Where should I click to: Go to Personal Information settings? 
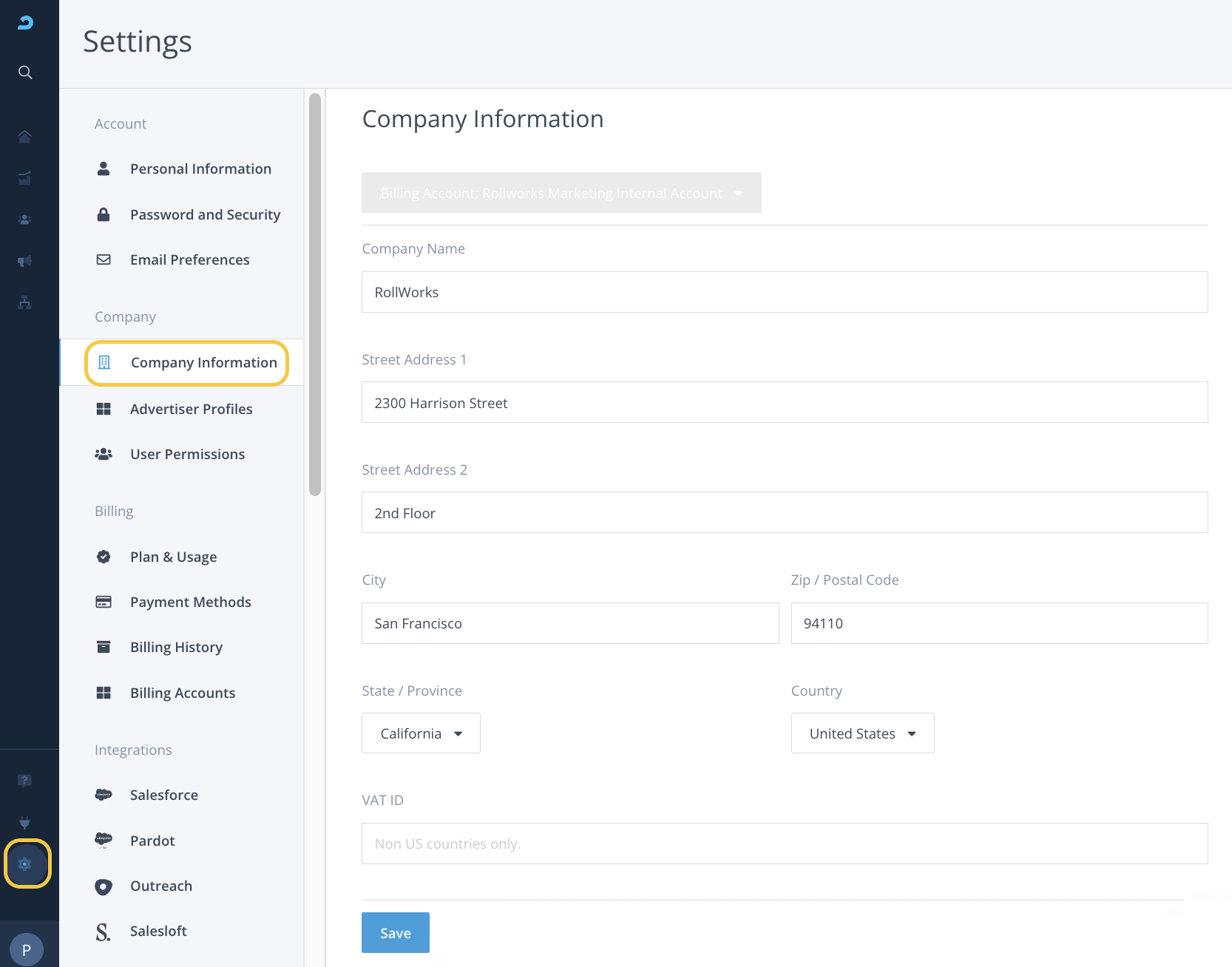click(x=200, y=169)
